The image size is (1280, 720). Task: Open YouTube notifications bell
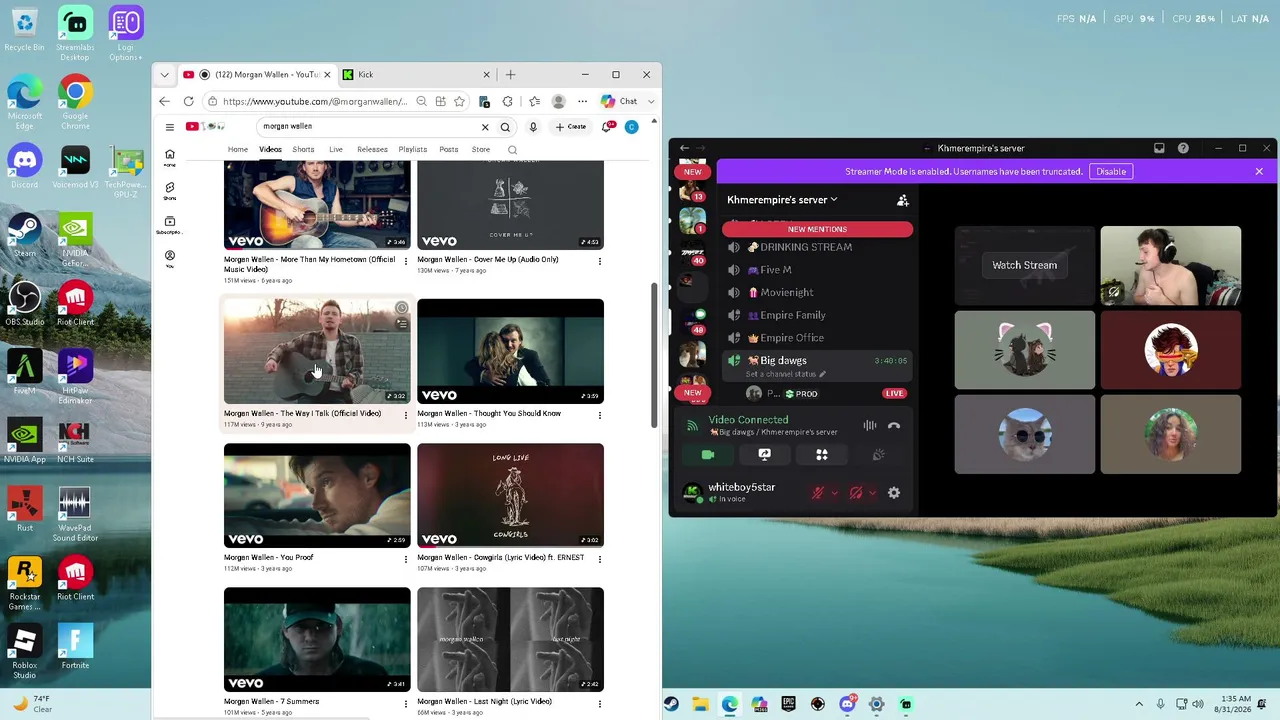click(607, 127)
